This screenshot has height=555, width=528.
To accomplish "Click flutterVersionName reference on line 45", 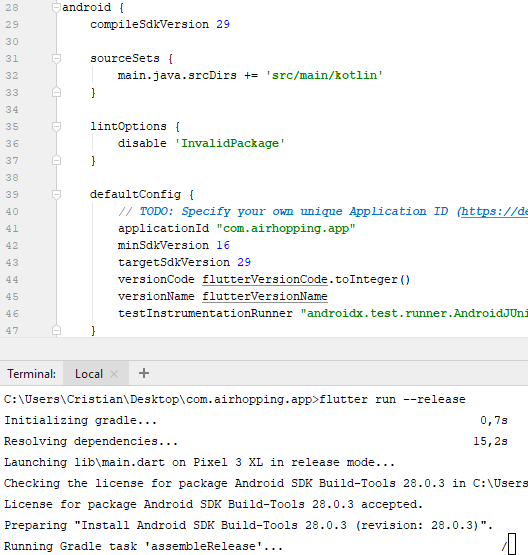I will pos(265,296).
